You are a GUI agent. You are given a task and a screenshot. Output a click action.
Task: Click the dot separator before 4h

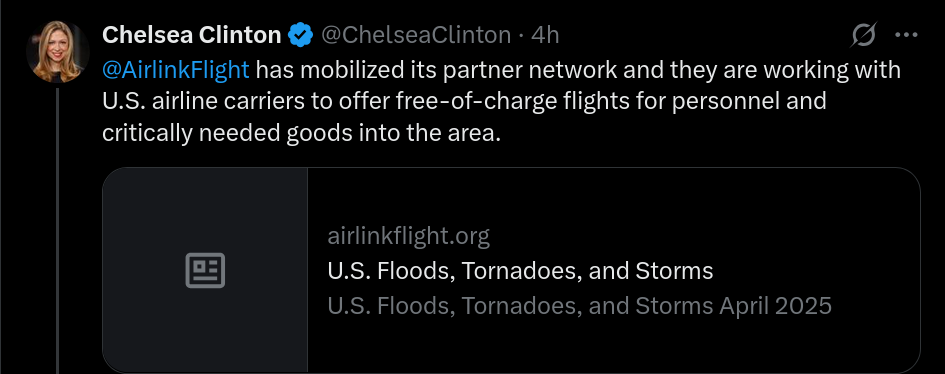tap(521, 36)
